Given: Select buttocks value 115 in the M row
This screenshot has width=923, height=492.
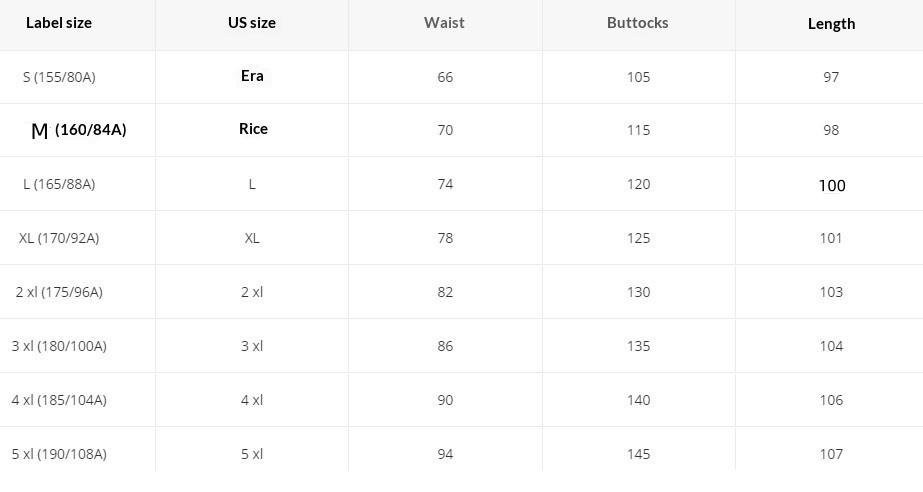Looking at the screenshot, I should pos(638,130).
